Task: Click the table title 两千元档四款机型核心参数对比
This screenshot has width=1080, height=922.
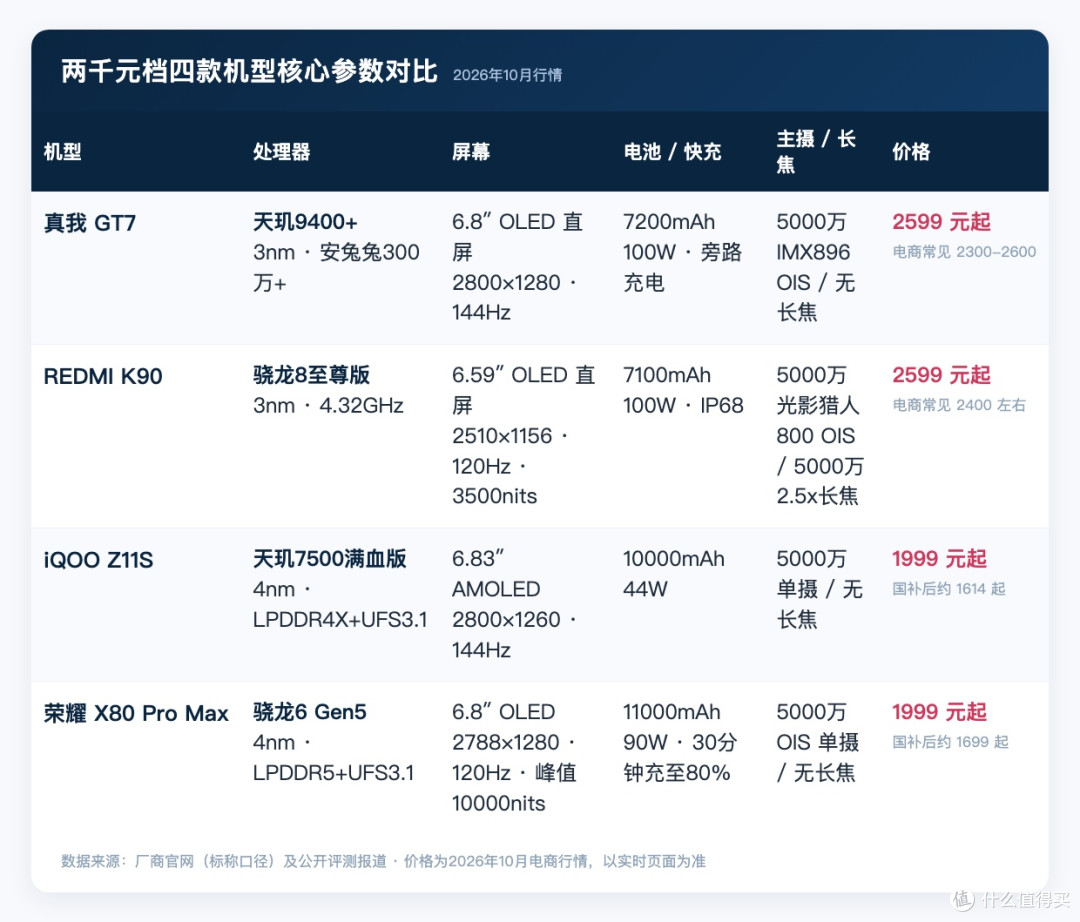Action: coord(249,71)
